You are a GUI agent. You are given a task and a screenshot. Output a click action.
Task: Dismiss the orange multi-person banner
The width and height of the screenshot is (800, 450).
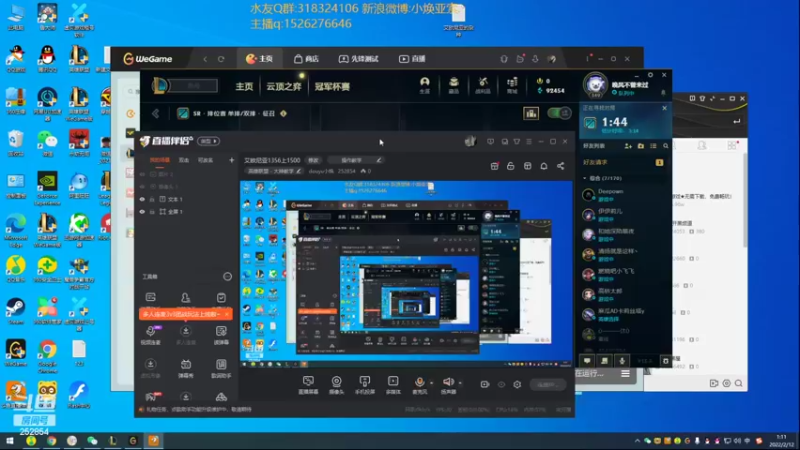click(x=227, y=314)
